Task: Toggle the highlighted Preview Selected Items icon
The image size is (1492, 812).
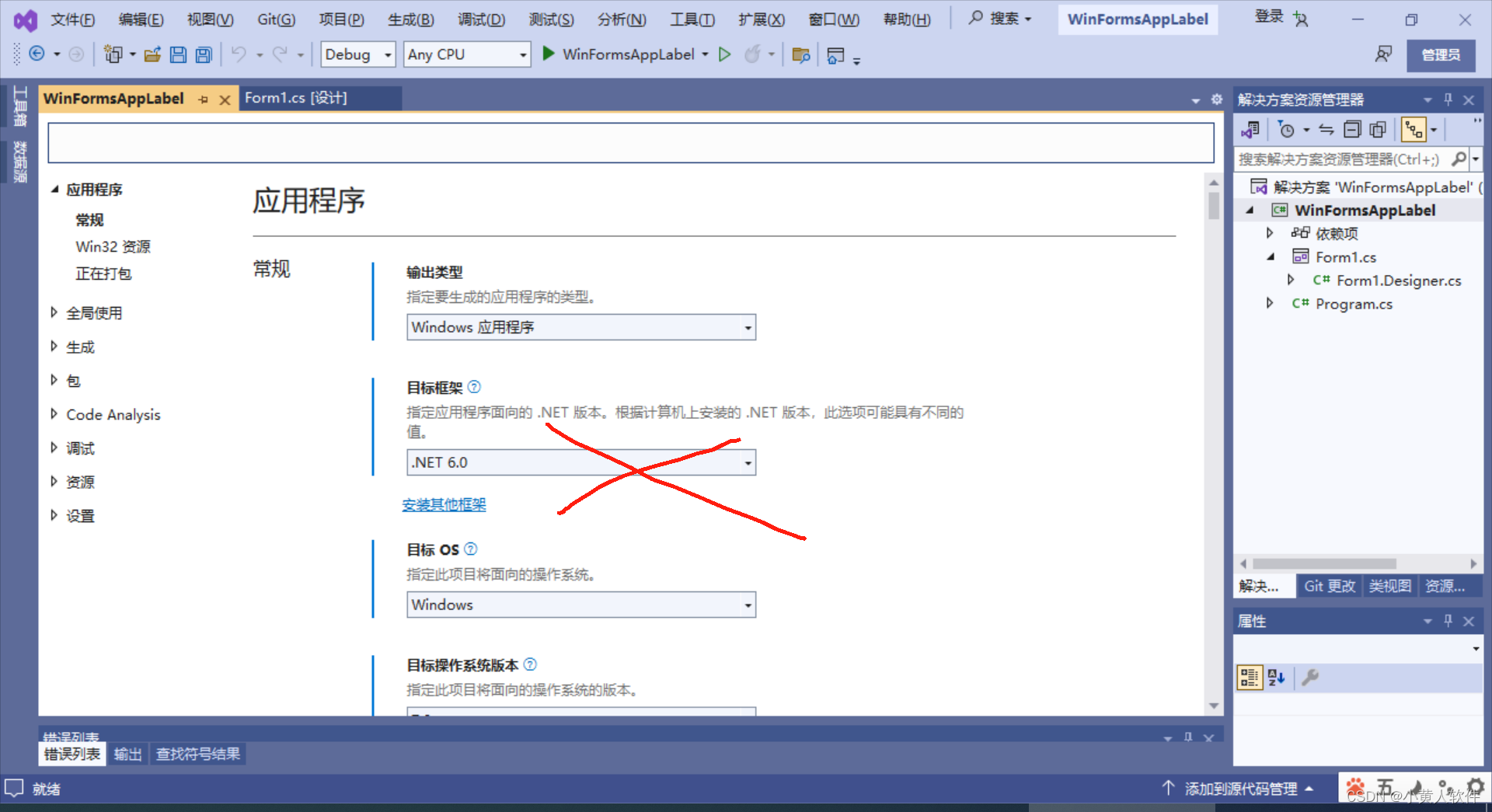Action: (1413, 129)
